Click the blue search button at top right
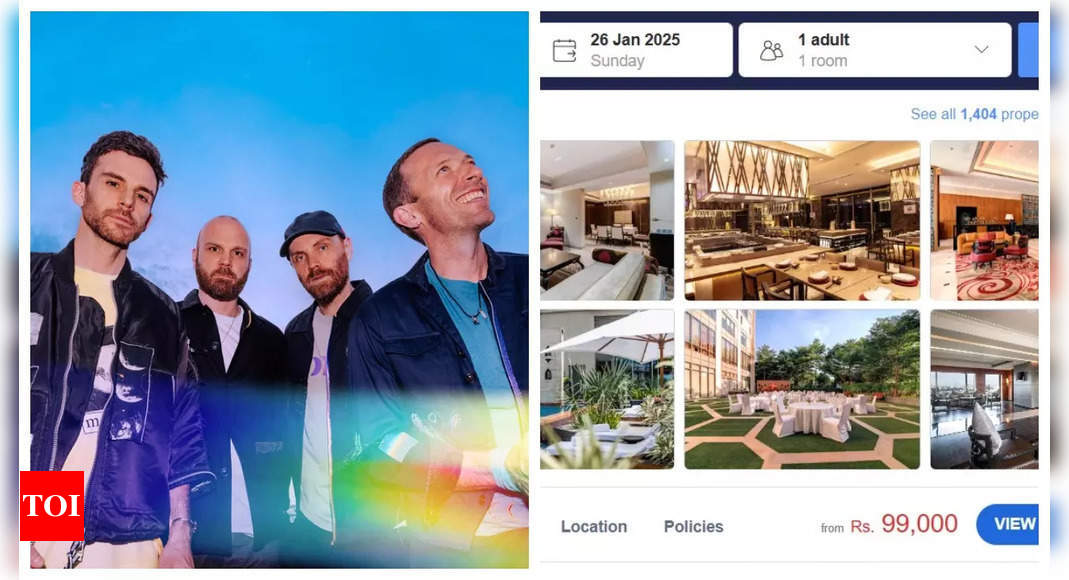 point(1028,50)
